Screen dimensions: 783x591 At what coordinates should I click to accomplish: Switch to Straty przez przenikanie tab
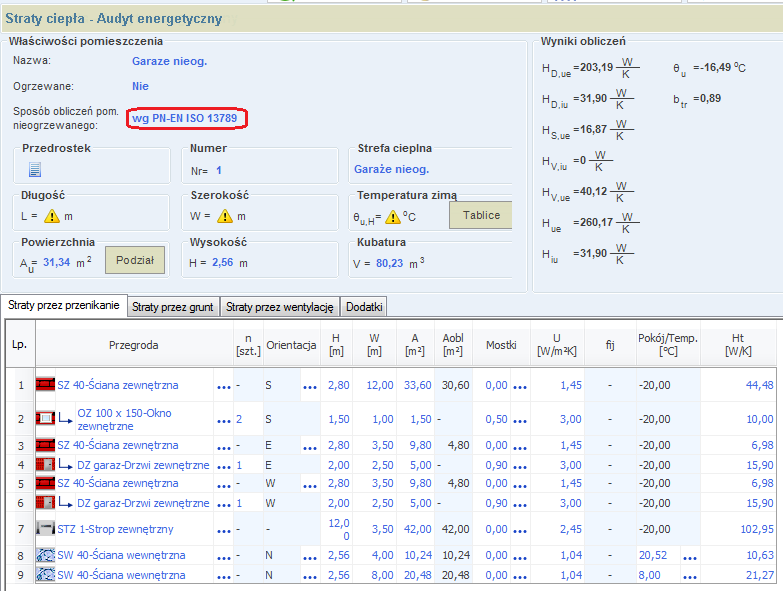pyautogui.click(x=63, y=305)
